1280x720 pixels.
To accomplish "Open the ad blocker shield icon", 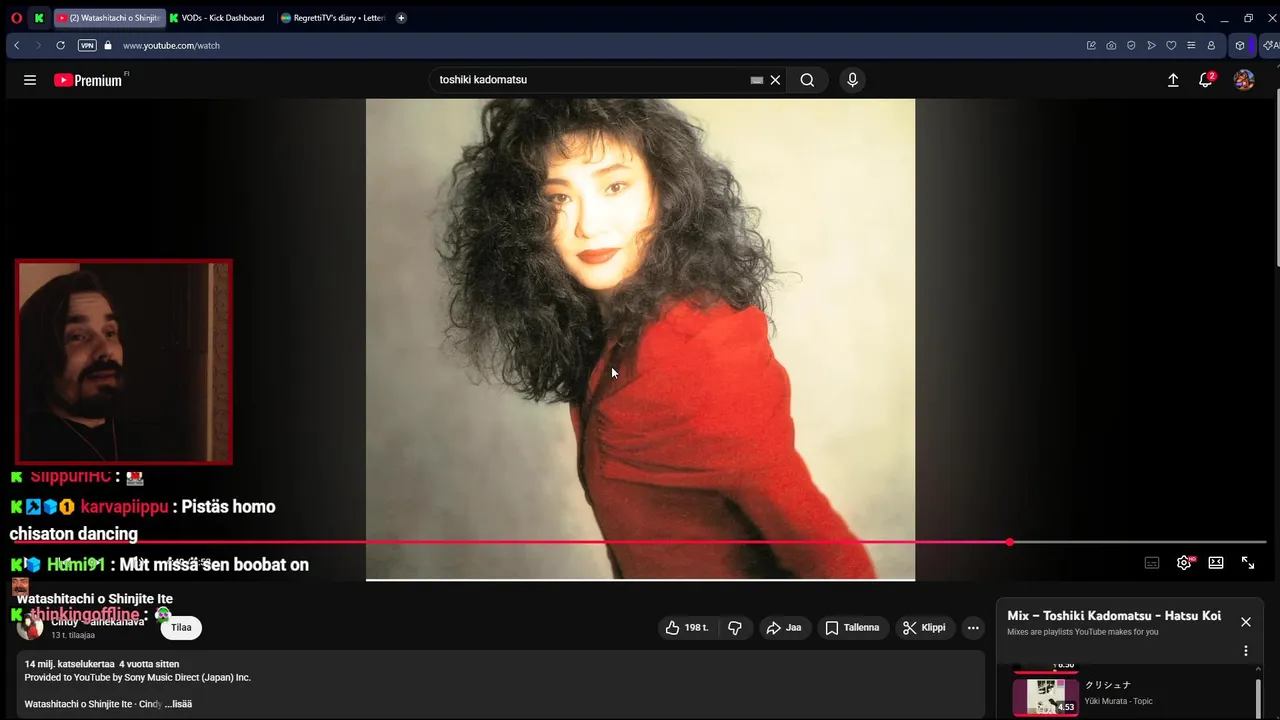I will click(1131, 45).
